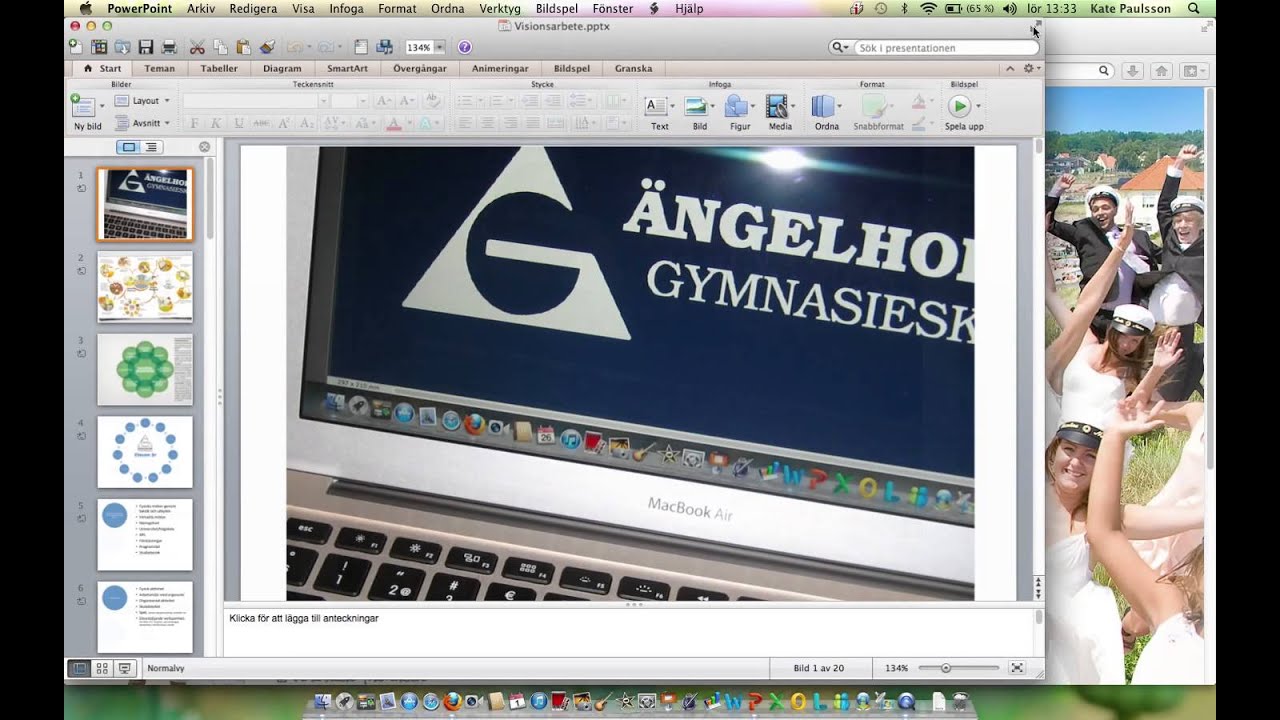Adjust the zoom slider in status bar
The image size is (1280, 720).
click(946, 668)
